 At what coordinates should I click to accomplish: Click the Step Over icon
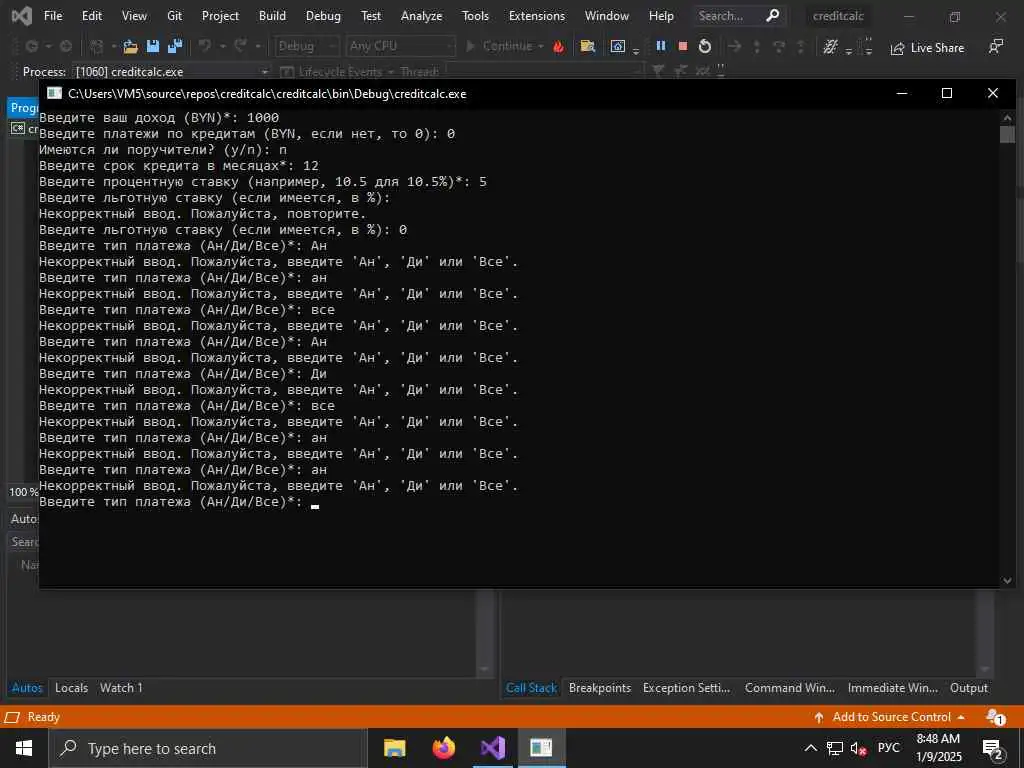[x=778, y=46]
